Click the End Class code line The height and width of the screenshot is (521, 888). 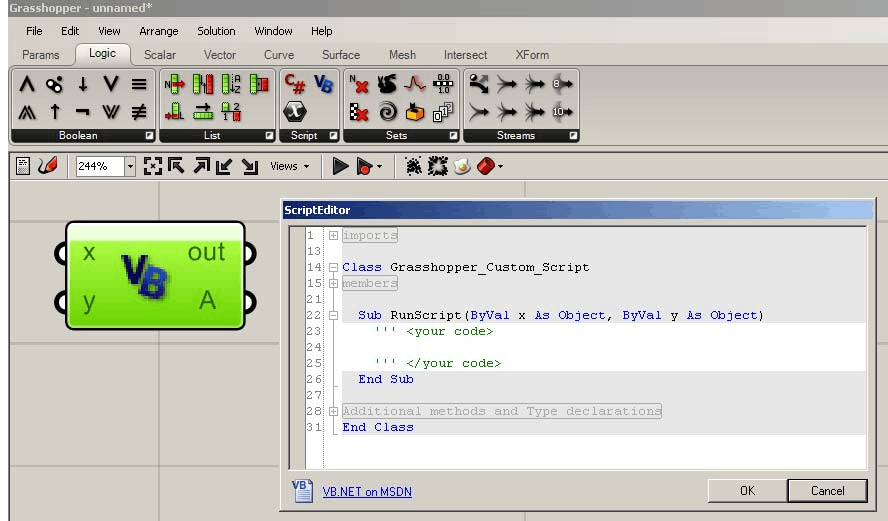378,428
